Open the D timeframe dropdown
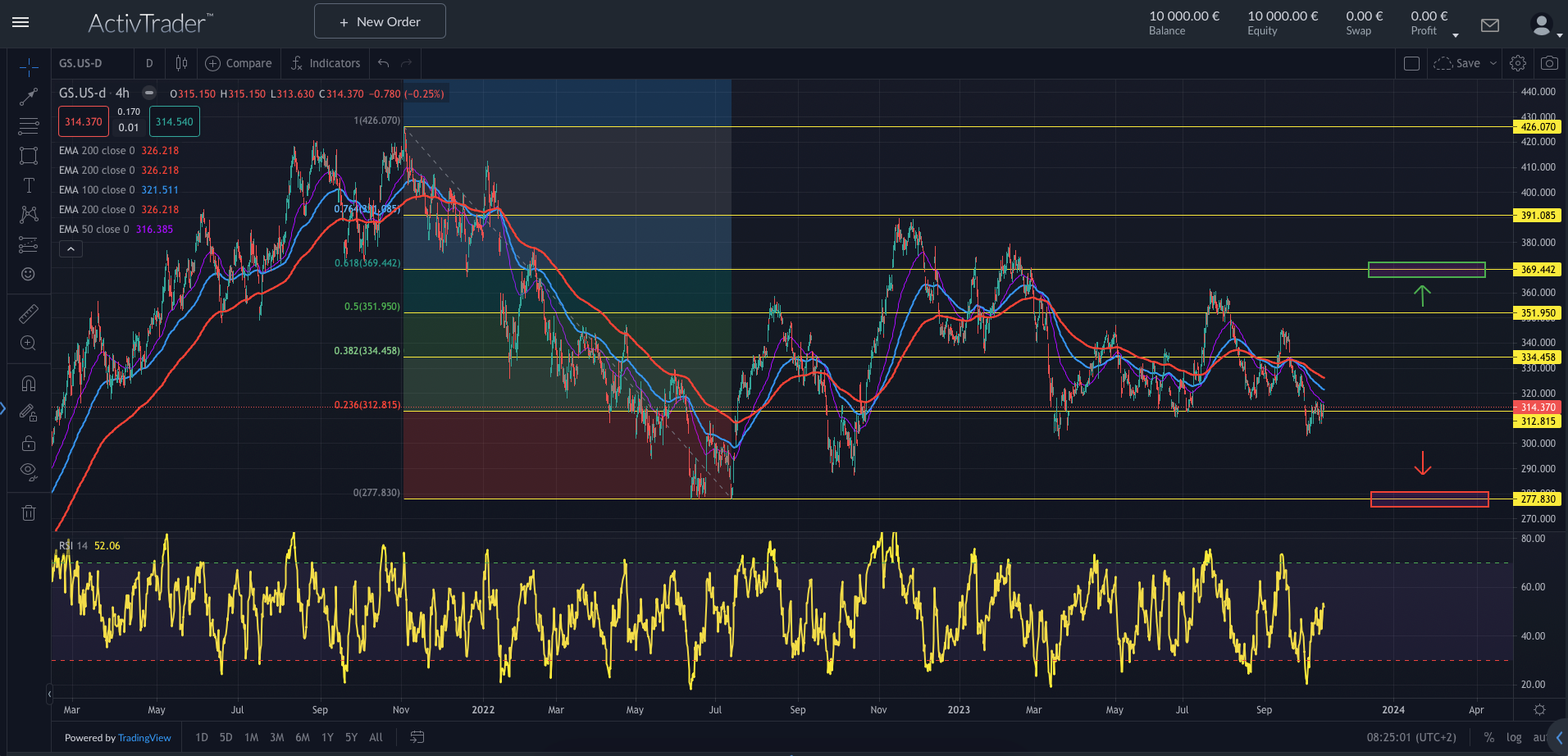 point(149,62)
